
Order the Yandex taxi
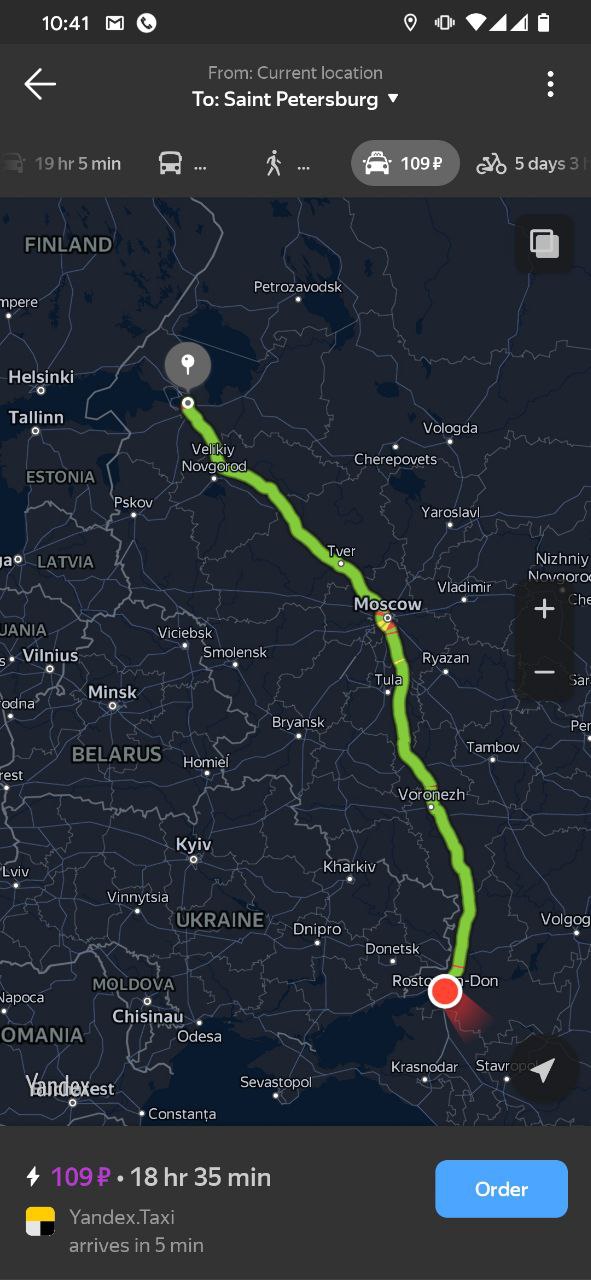pos(501,1189)
